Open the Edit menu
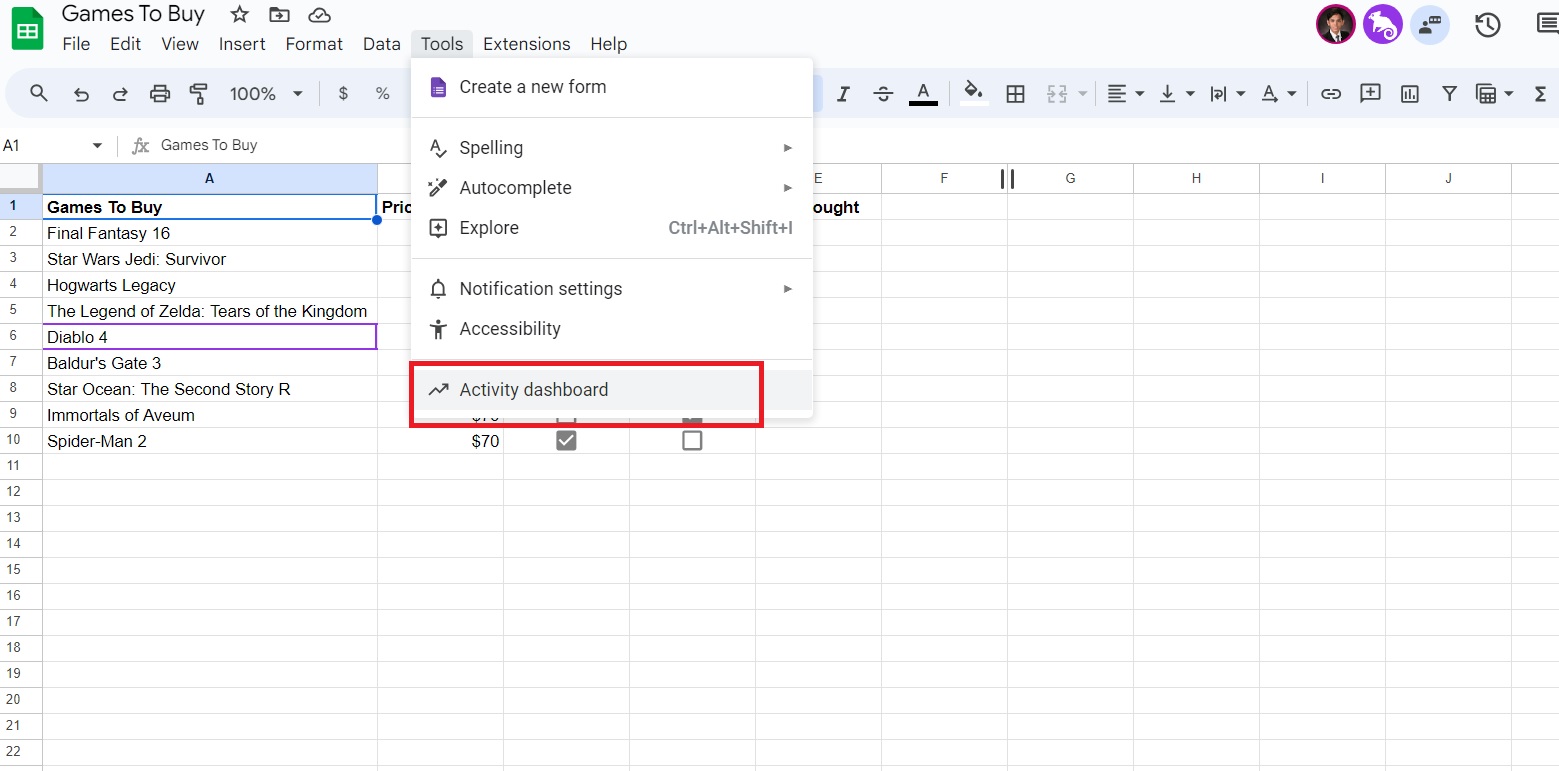 126,44
